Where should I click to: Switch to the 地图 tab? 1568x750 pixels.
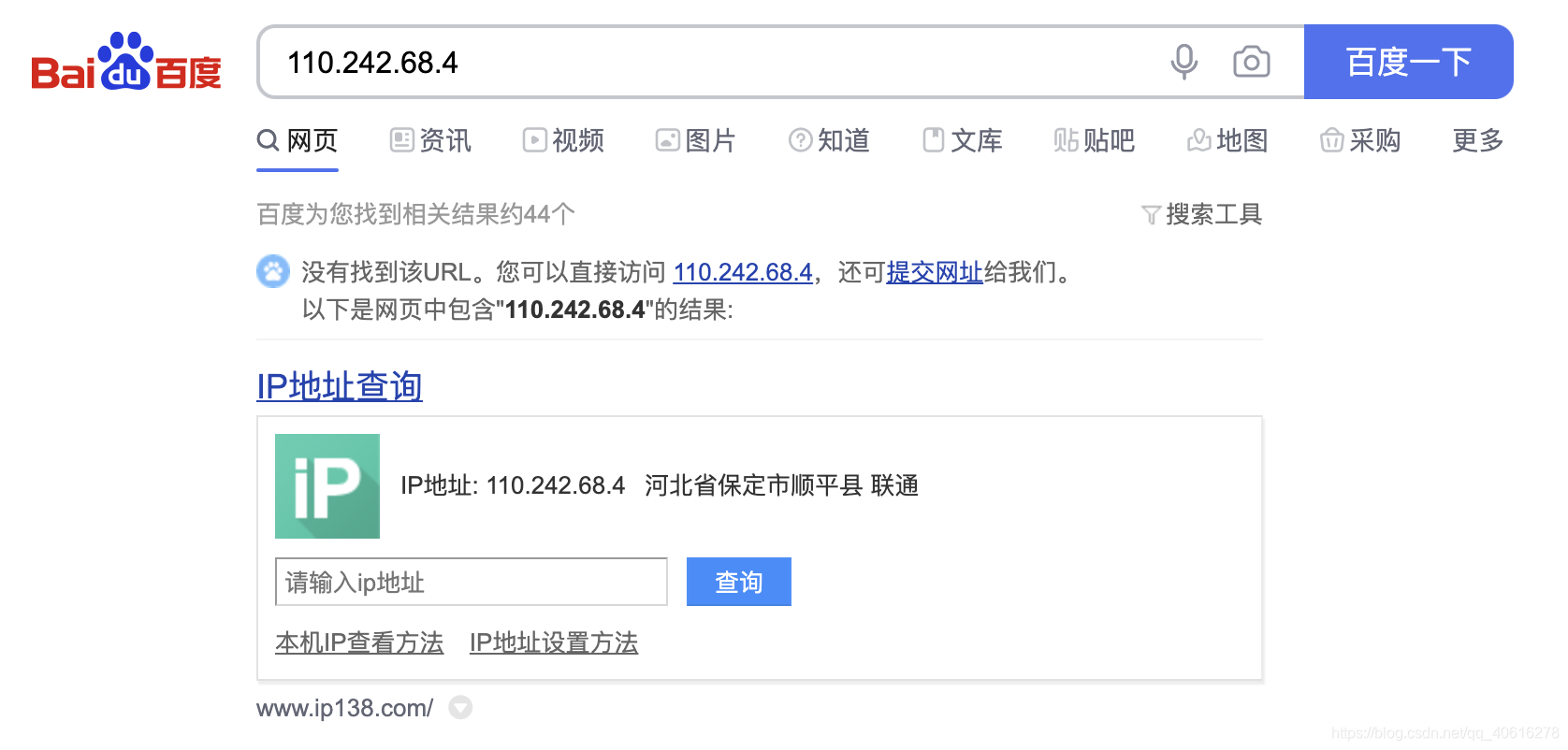1227,140
